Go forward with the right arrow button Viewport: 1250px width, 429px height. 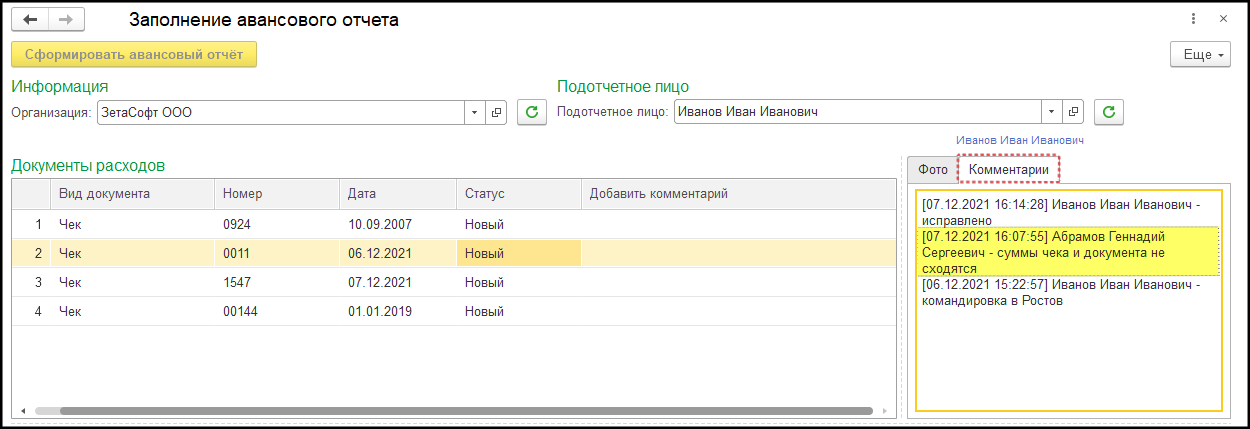point(66,19)
